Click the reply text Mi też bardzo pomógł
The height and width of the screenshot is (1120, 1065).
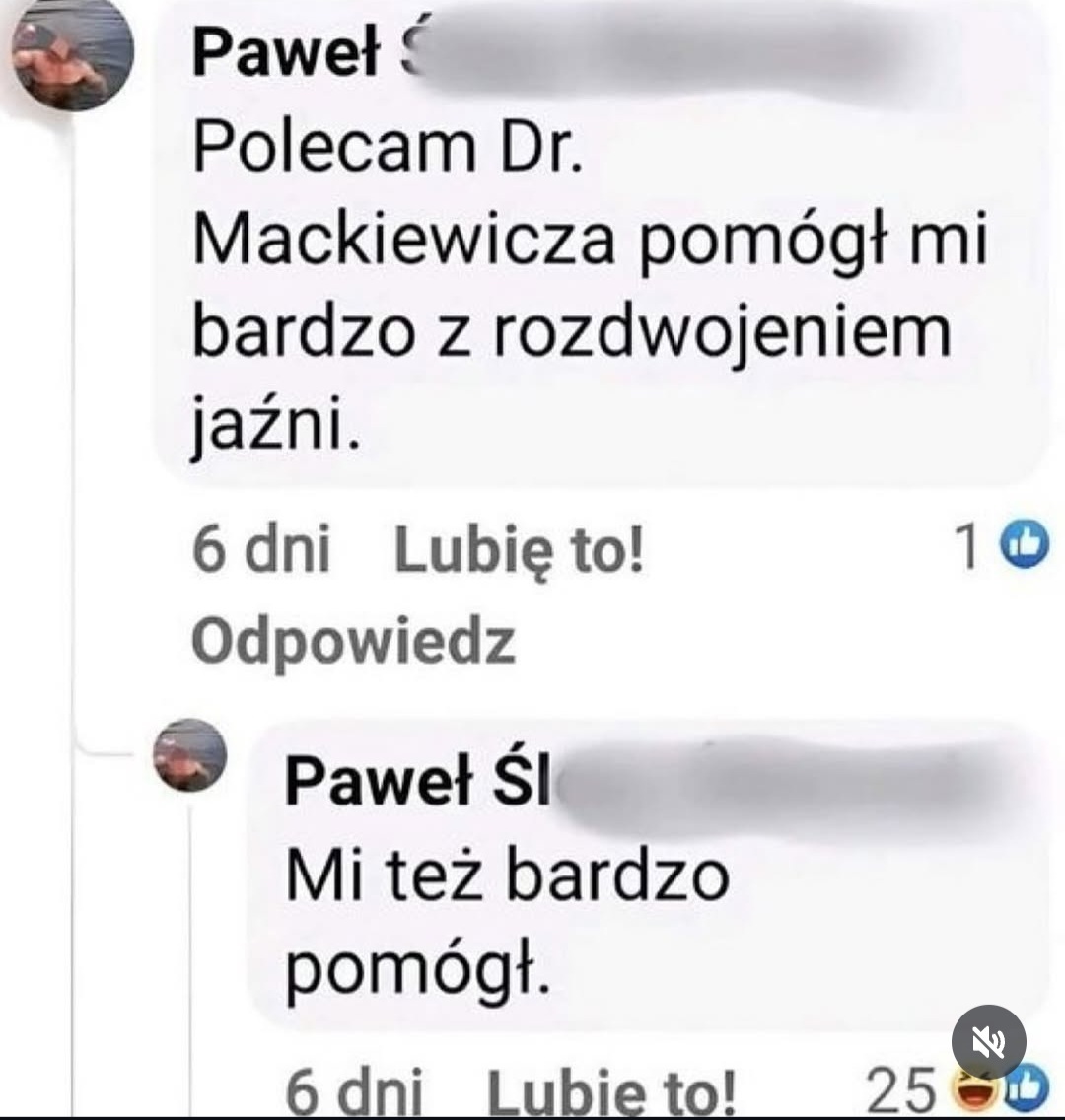(x=507, y=922)
